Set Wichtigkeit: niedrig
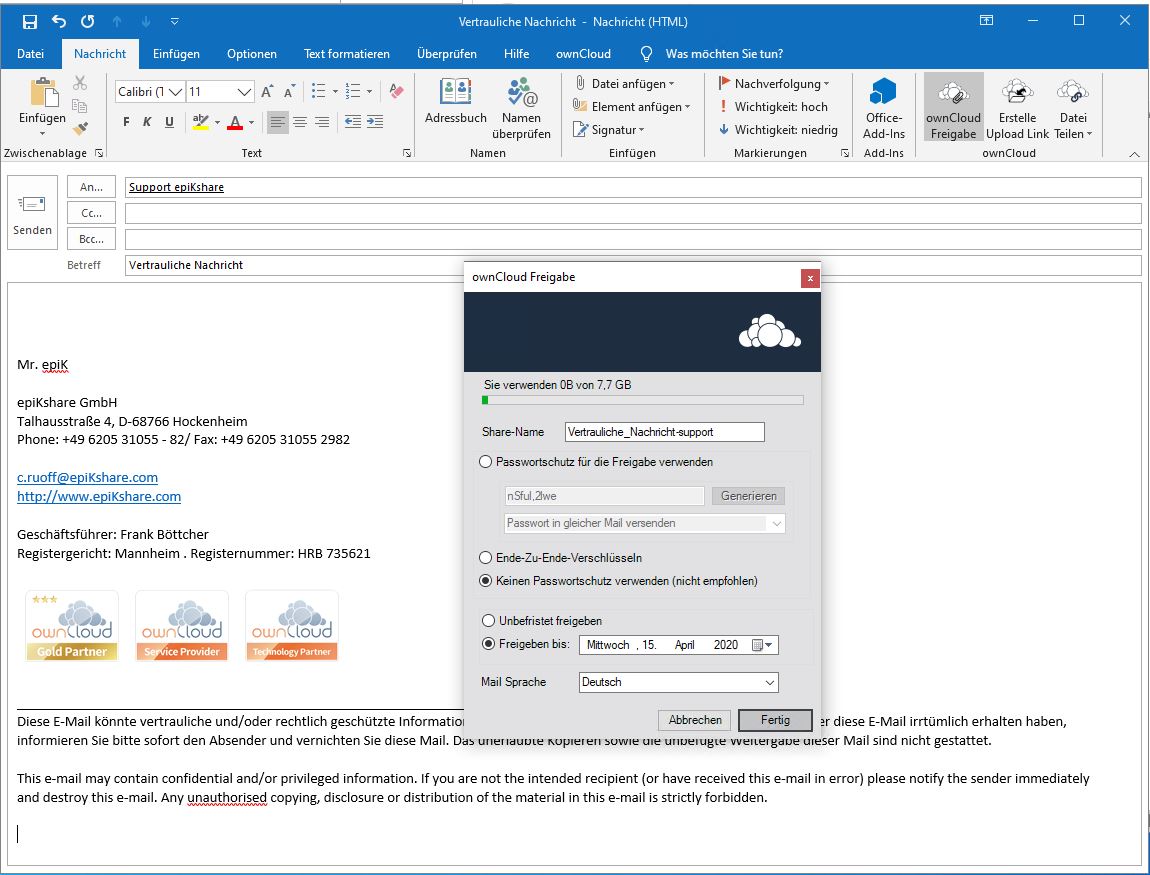This screenshot has width=1150, height=875. tap(777, 130)
